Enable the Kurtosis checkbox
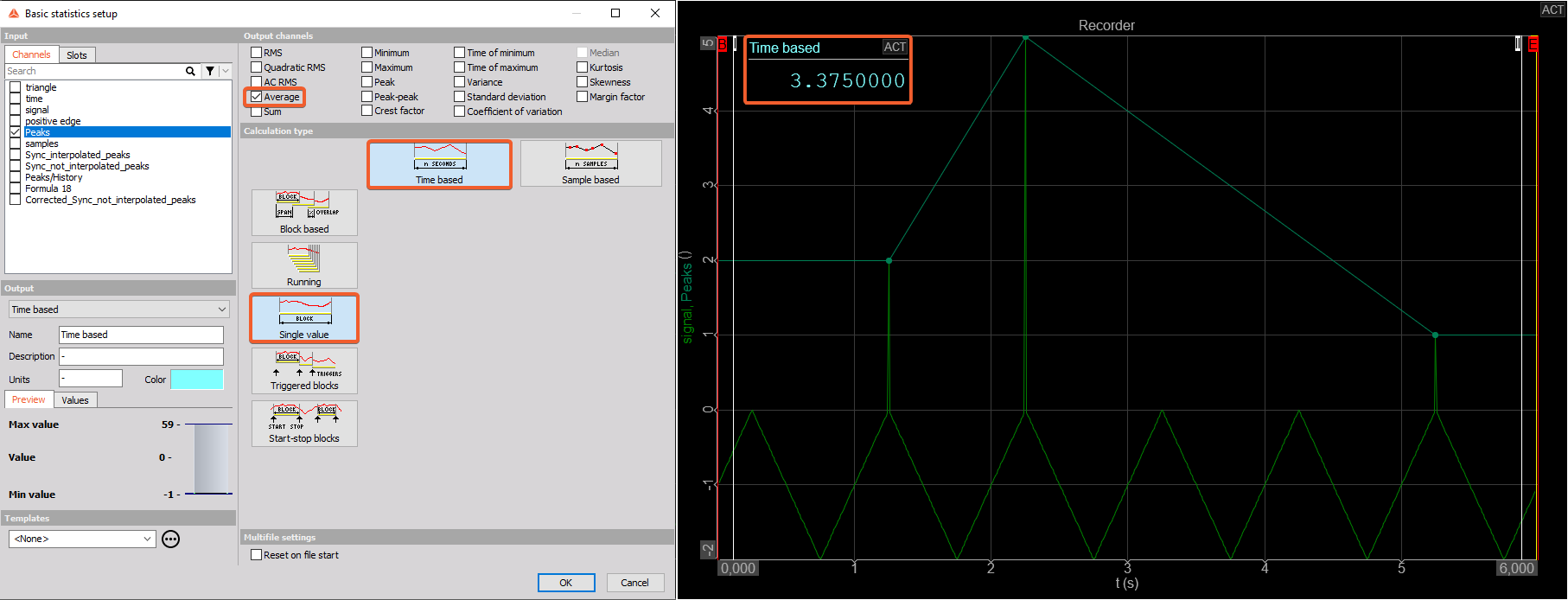 click(583, 67)
